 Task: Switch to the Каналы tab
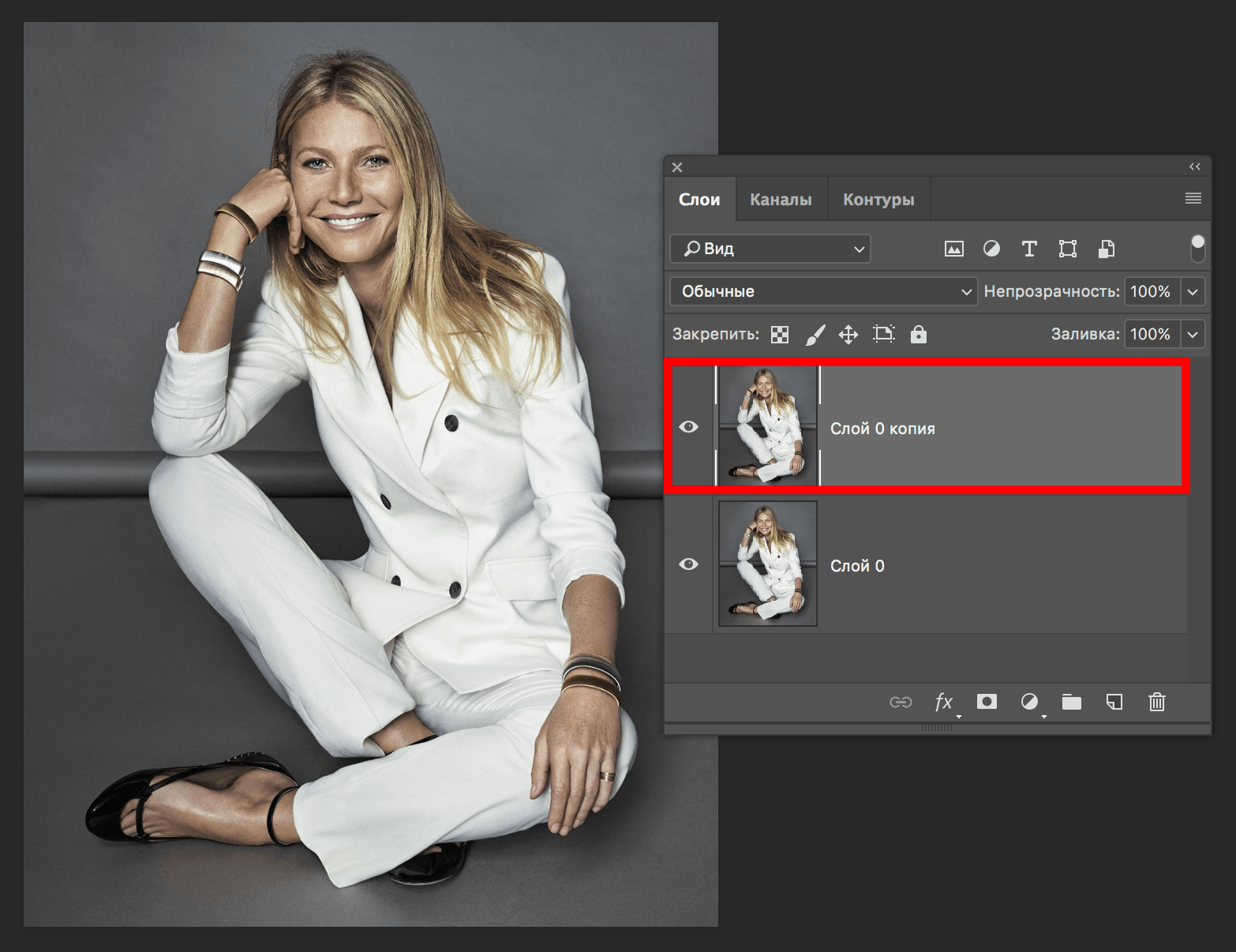pyautogui.click(x=781, y=200)
